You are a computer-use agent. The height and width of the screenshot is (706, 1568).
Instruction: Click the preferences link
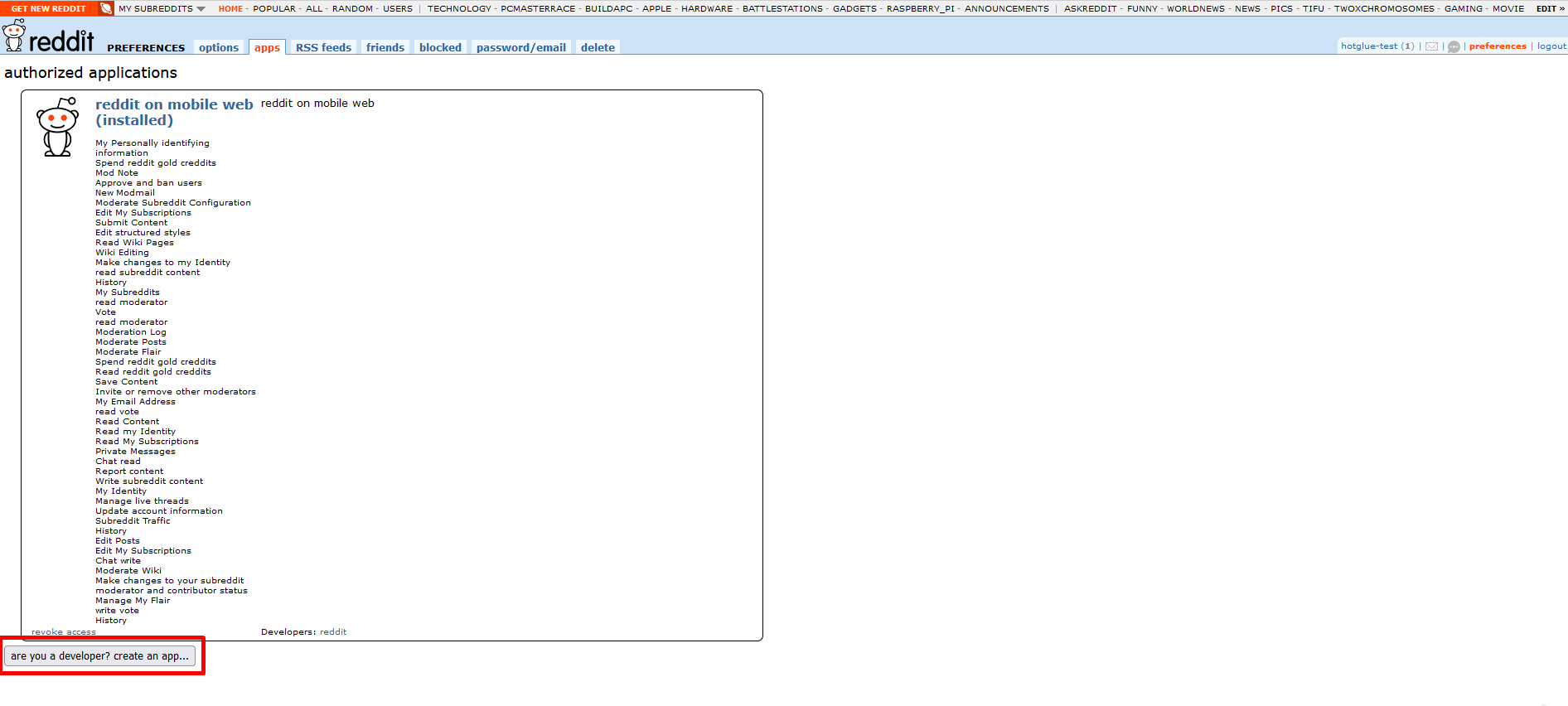pyautogui.click(x=1498, y=46)
